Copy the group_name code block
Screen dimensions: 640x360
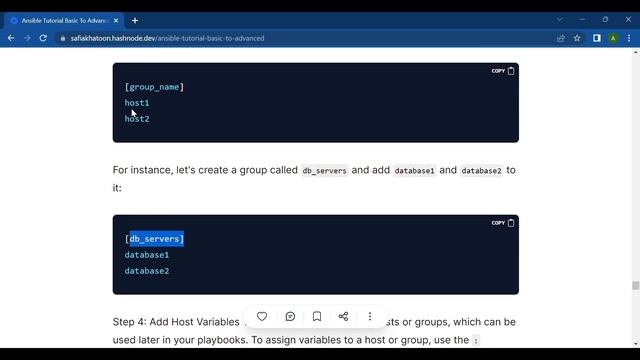[503, 71]
